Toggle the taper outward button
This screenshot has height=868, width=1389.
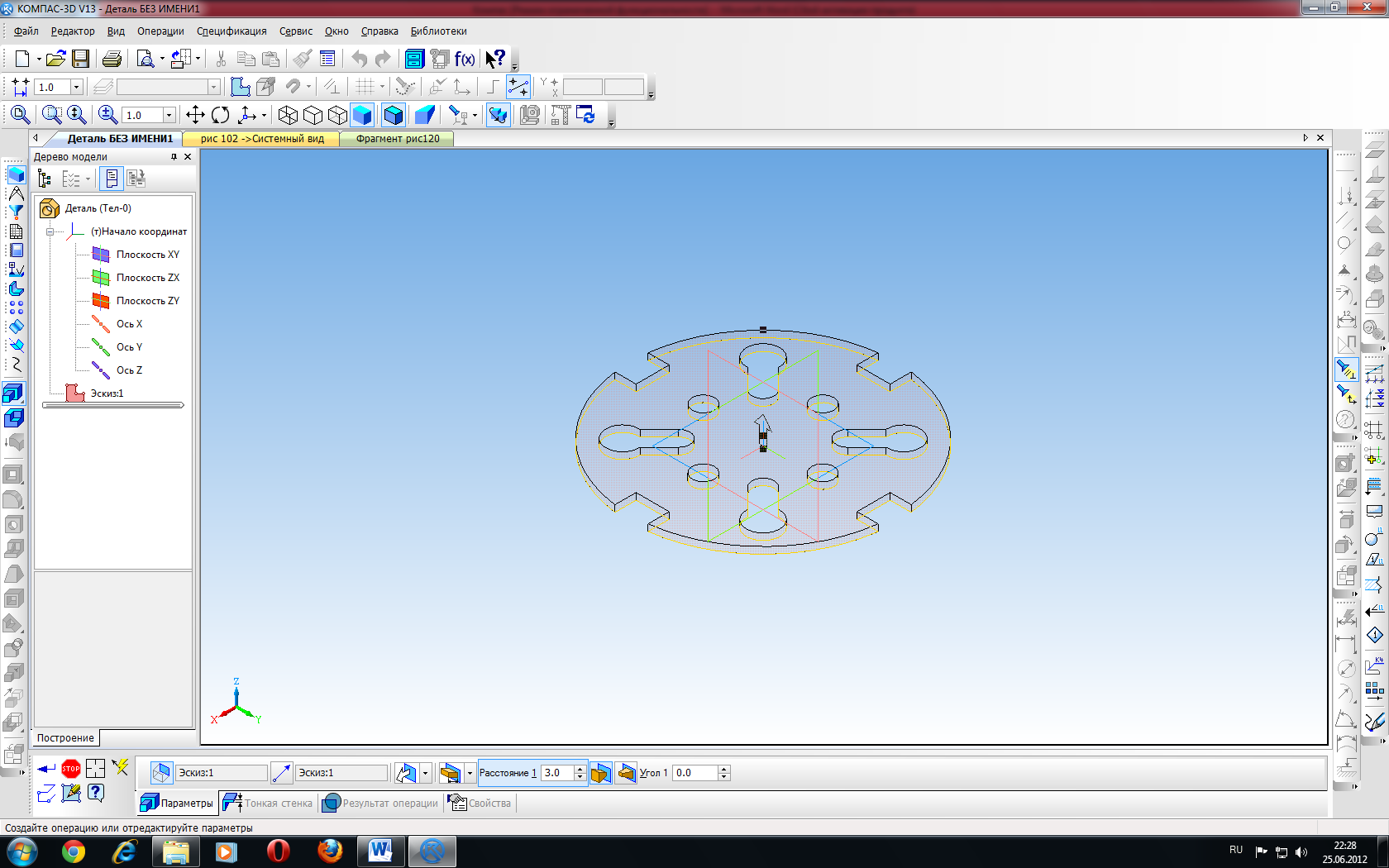(x=601, y=773)
